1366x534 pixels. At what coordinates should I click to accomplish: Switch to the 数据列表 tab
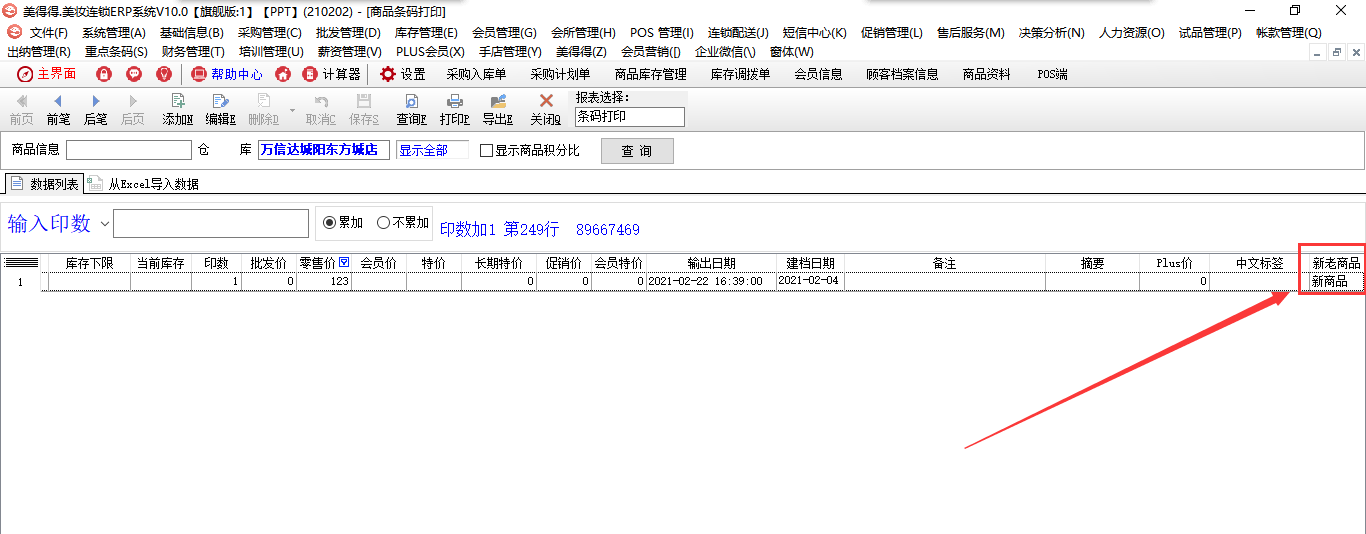click(x=45, y=184)
